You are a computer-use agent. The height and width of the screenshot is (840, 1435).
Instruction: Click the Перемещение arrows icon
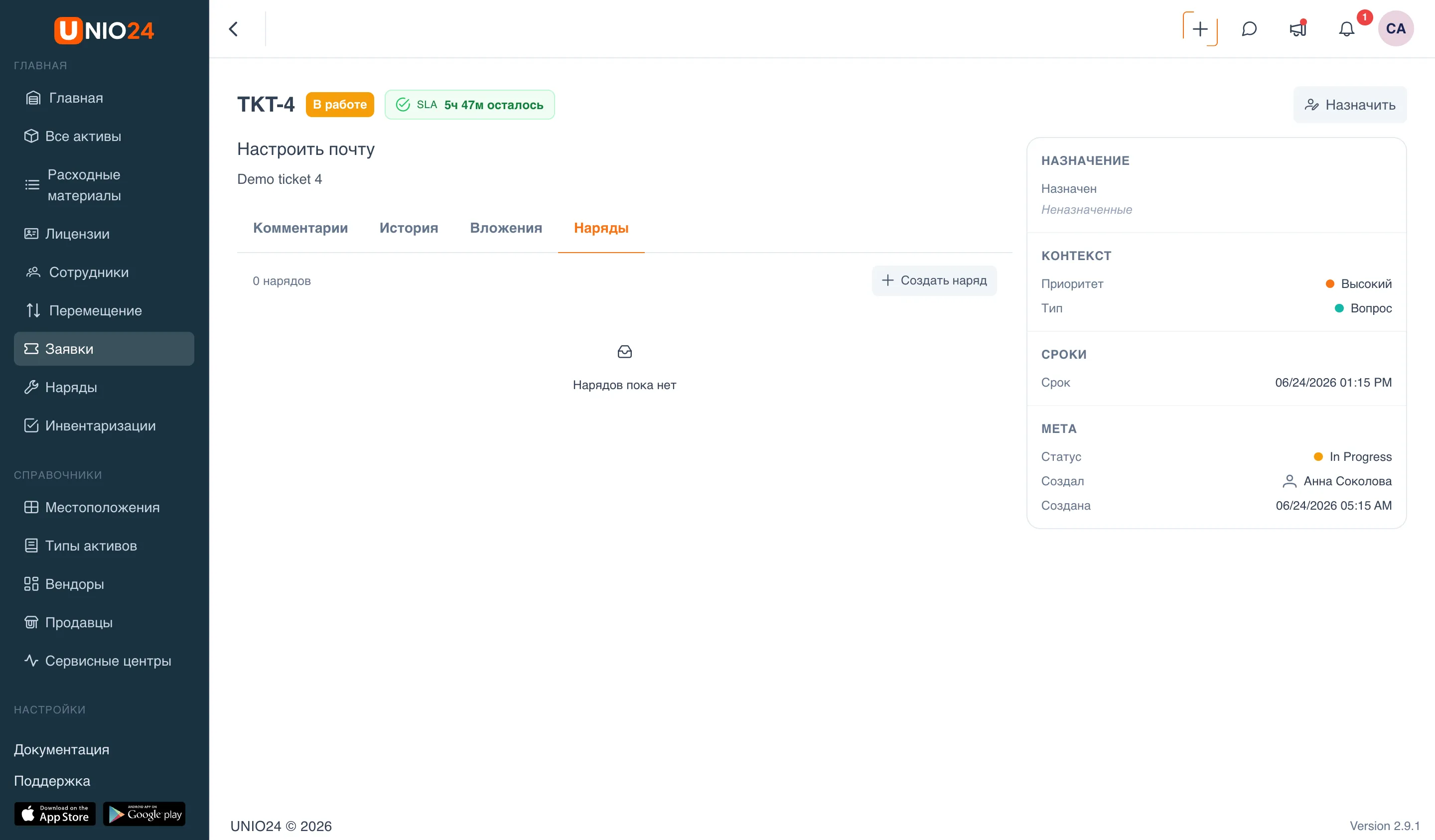pyautogui.click(x=33, y=310)
